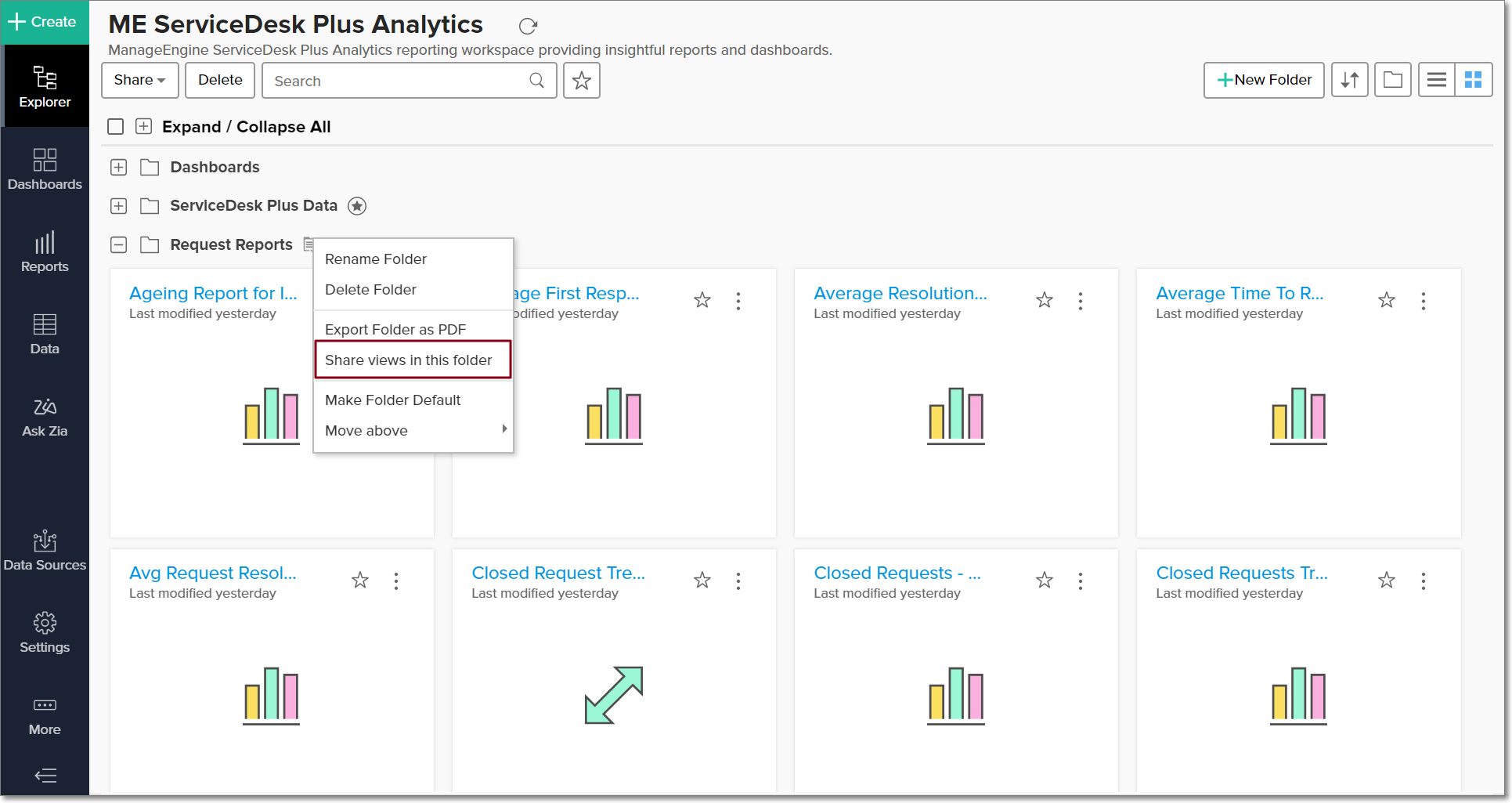Click the New Folder button
The image size is (1512, 803).
coord(1263,80)
